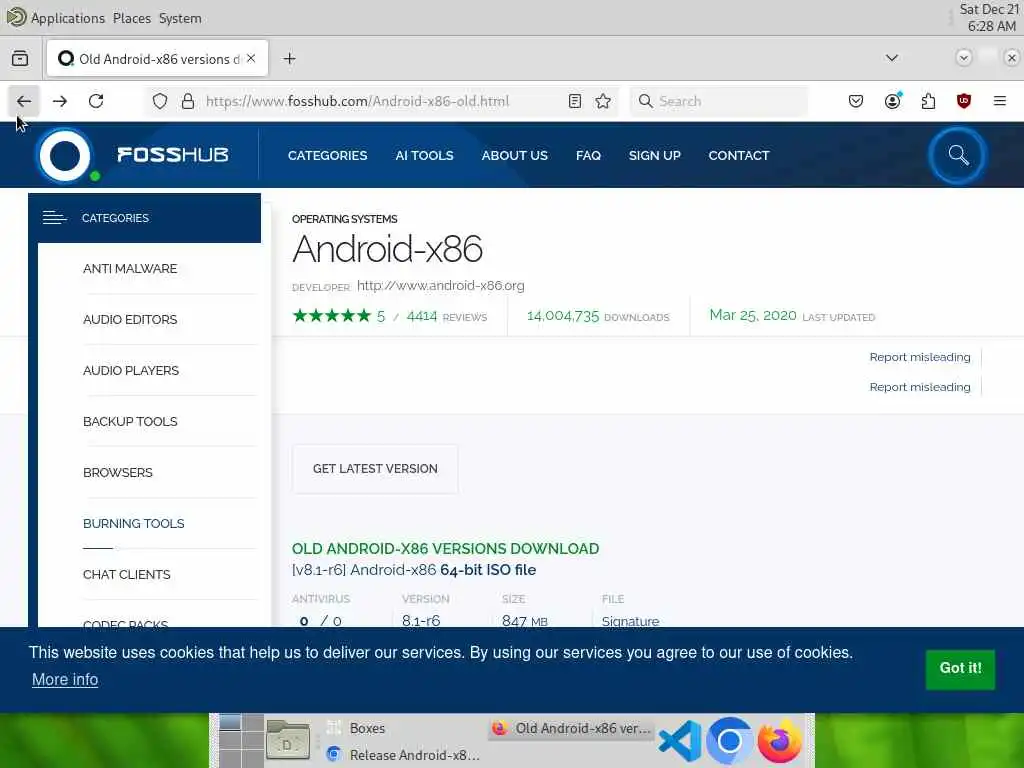The image size is (1024, 768).
Task: Select BURNING TOOLS category
Action: tap(133, 523)
